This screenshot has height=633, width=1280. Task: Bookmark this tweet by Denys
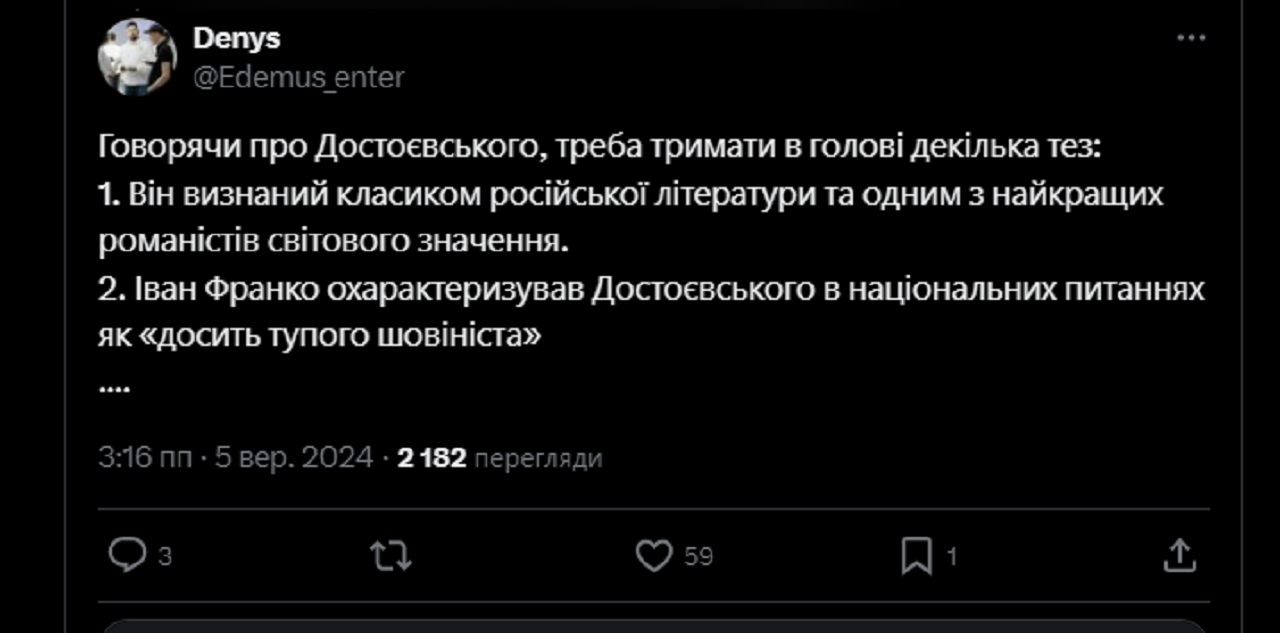coord(916,556)
